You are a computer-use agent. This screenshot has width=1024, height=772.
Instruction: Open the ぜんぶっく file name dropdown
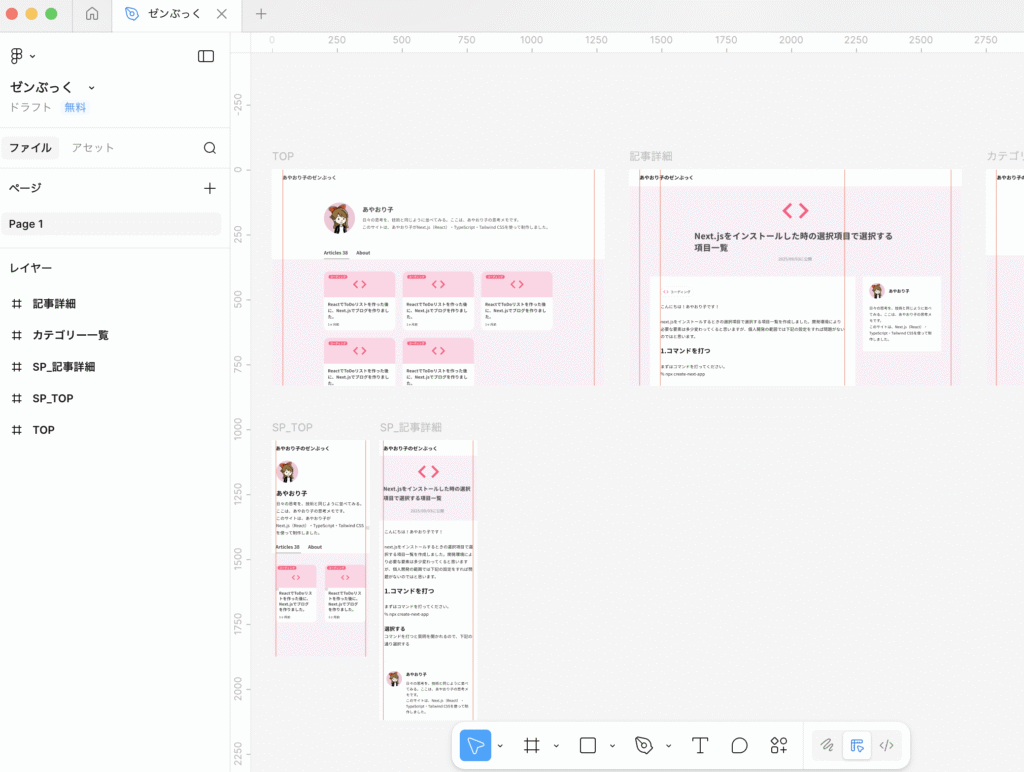point(91,88)
